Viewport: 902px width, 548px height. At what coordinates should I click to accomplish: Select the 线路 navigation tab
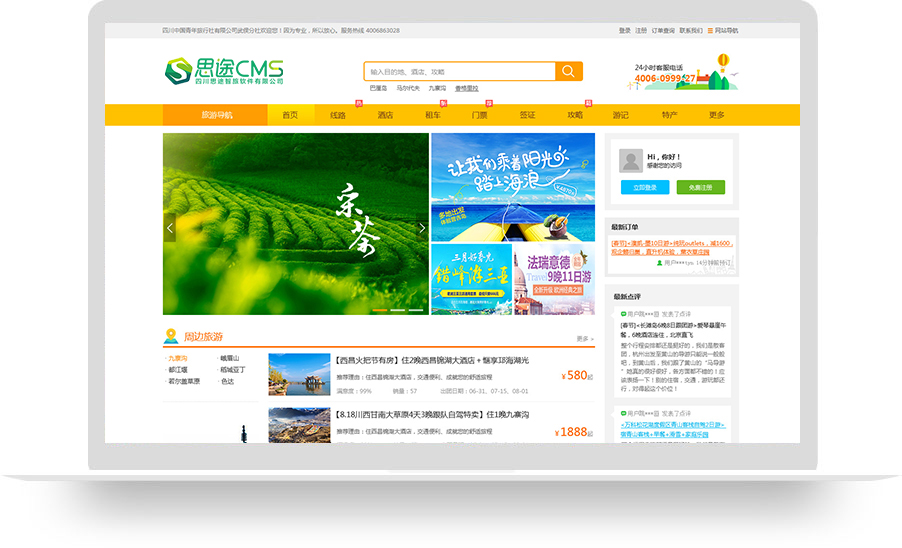point(338,115)
